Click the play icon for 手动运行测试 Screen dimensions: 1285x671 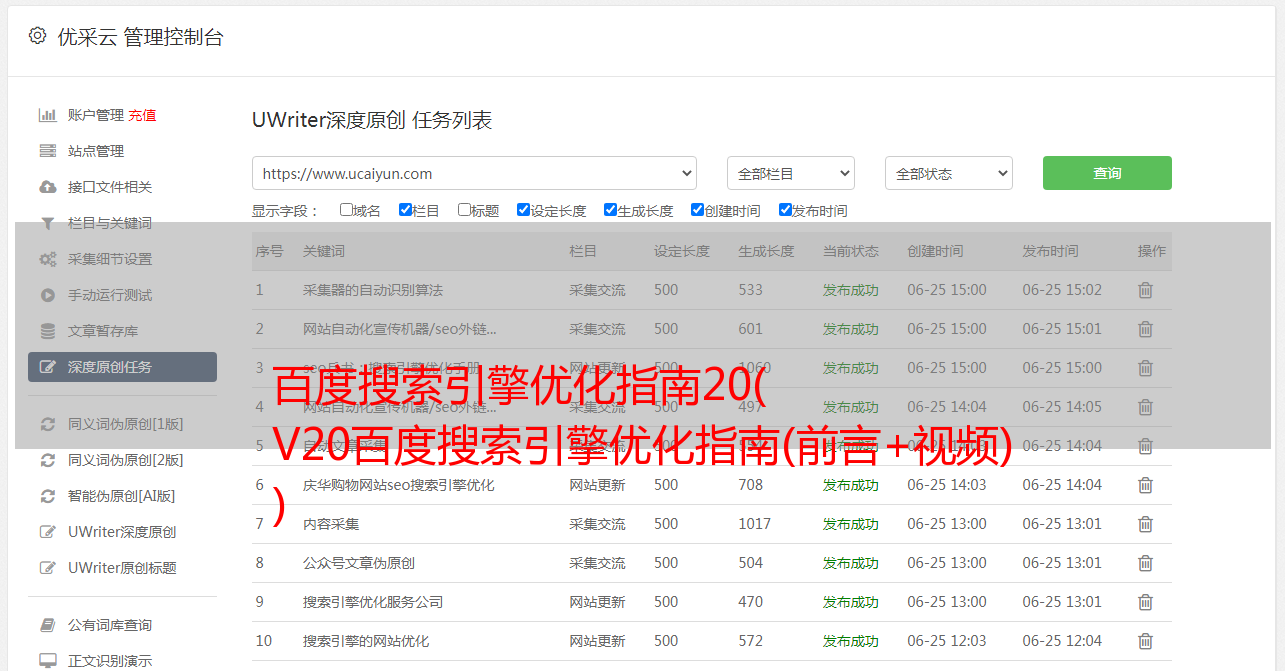[x=47, y=295]
